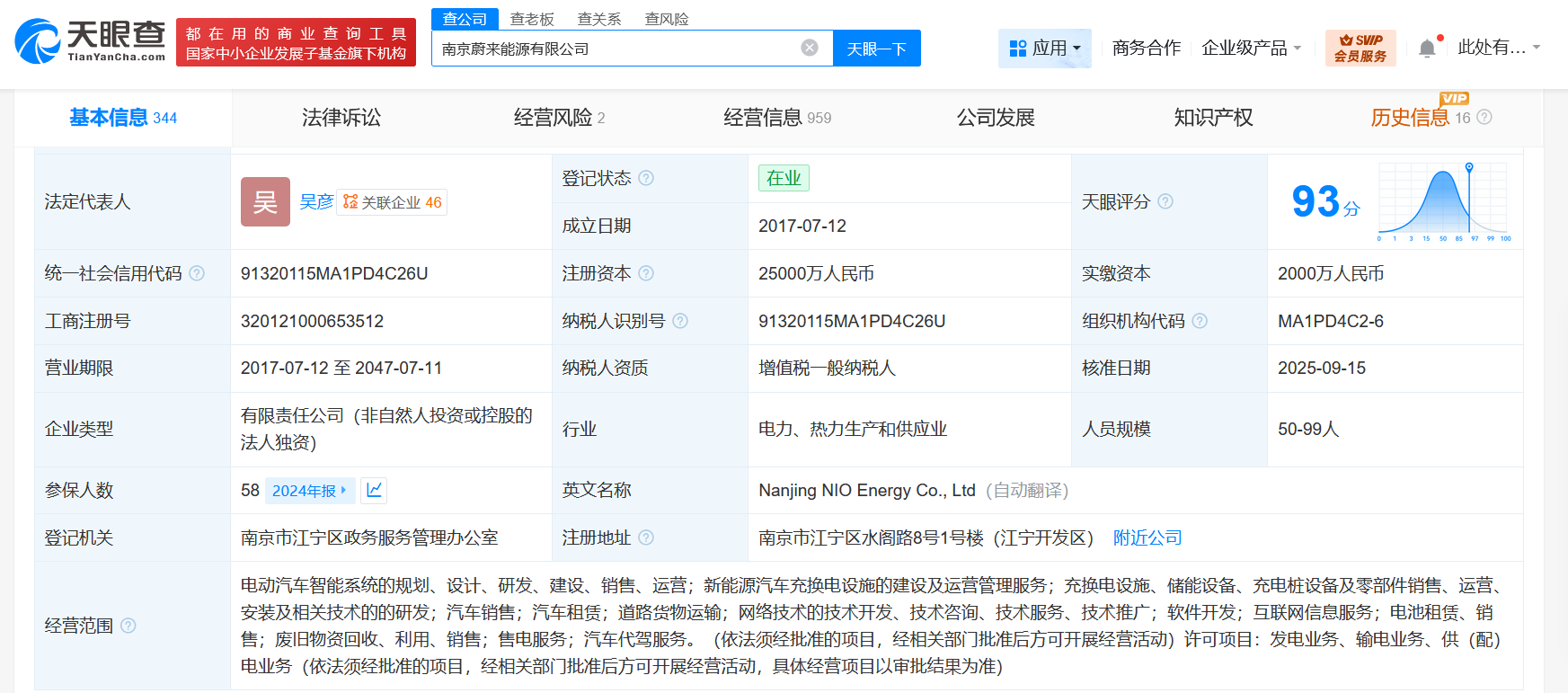Click the company name search field
1568x693 pixels.
click(616, 49)
